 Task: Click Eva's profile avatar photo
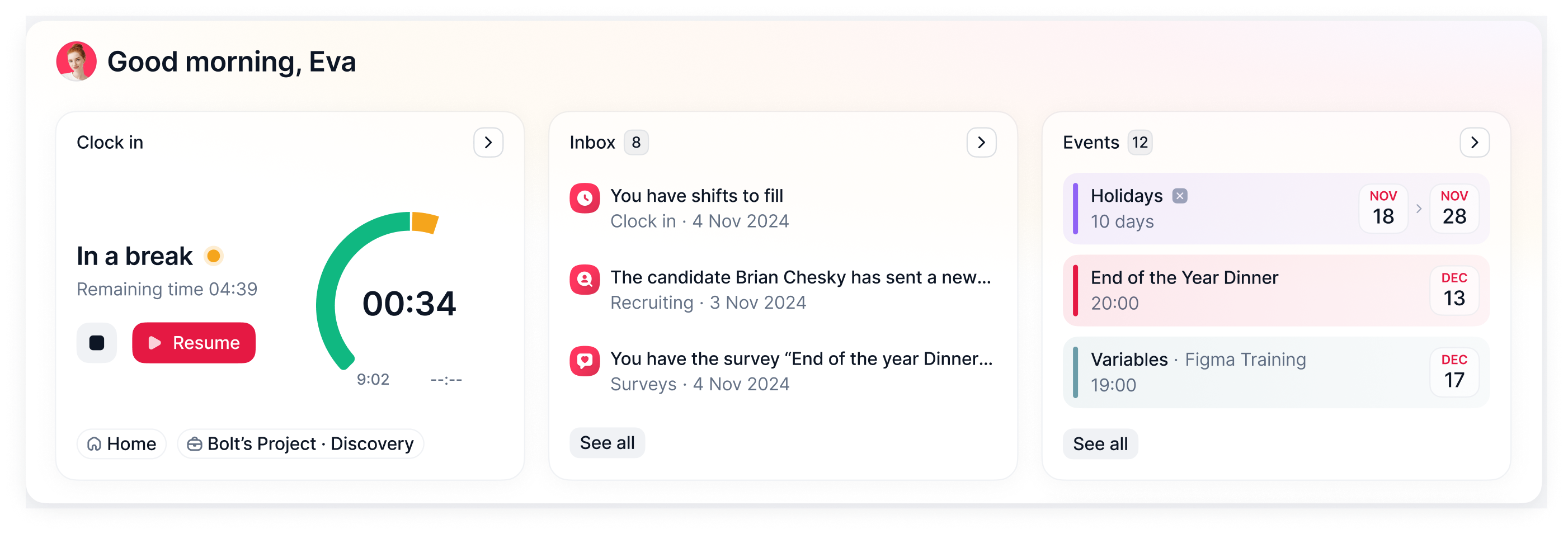[76, 62]
